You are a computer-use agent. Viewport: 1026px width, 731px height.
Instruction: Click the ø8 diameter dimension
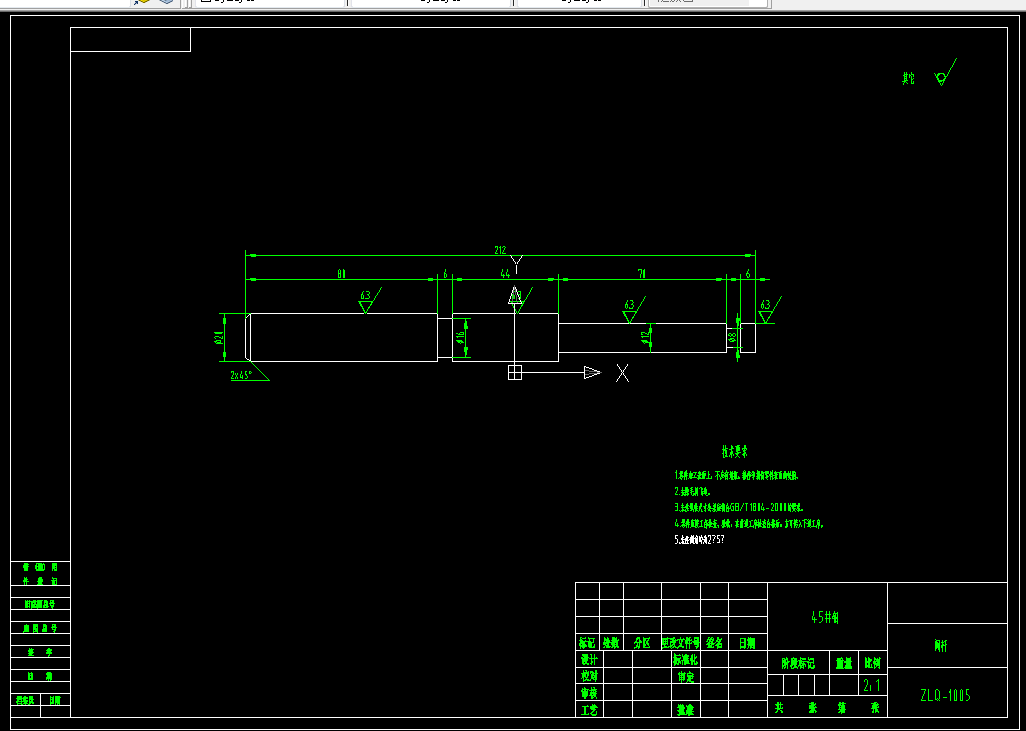tap(733, 338)
